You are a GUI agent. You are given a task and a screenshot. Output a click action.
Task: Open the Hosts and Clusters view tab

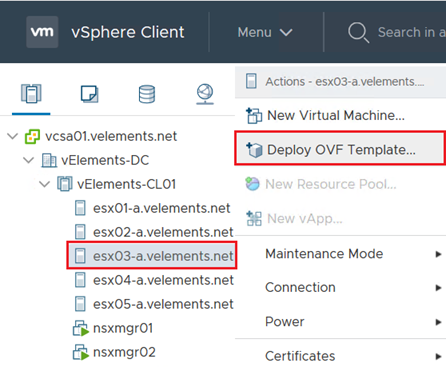(31, 94)
